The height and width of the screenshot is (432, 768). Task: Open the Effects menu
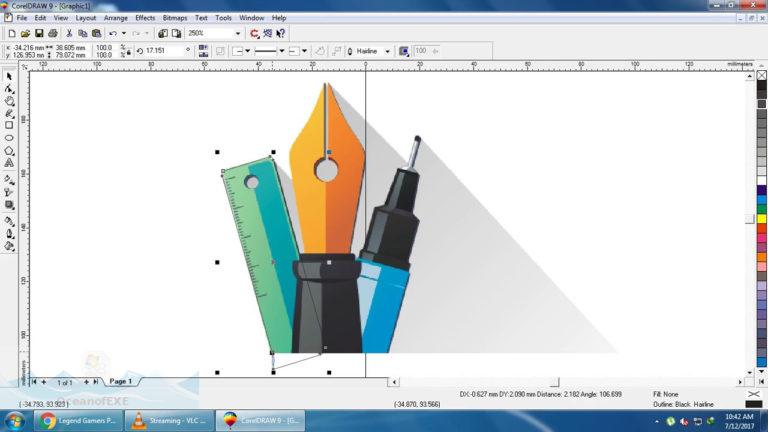tap(145, 18)
